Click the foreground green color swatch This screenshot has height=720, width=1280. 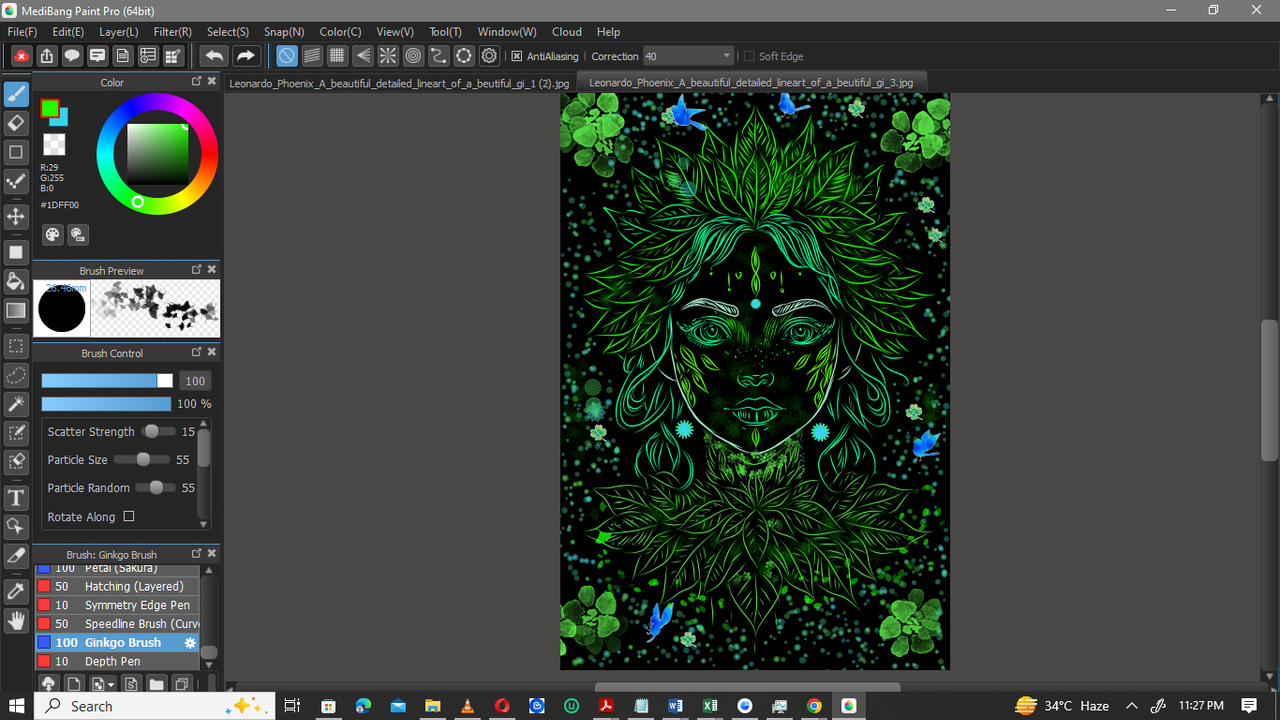coord(49,107)
